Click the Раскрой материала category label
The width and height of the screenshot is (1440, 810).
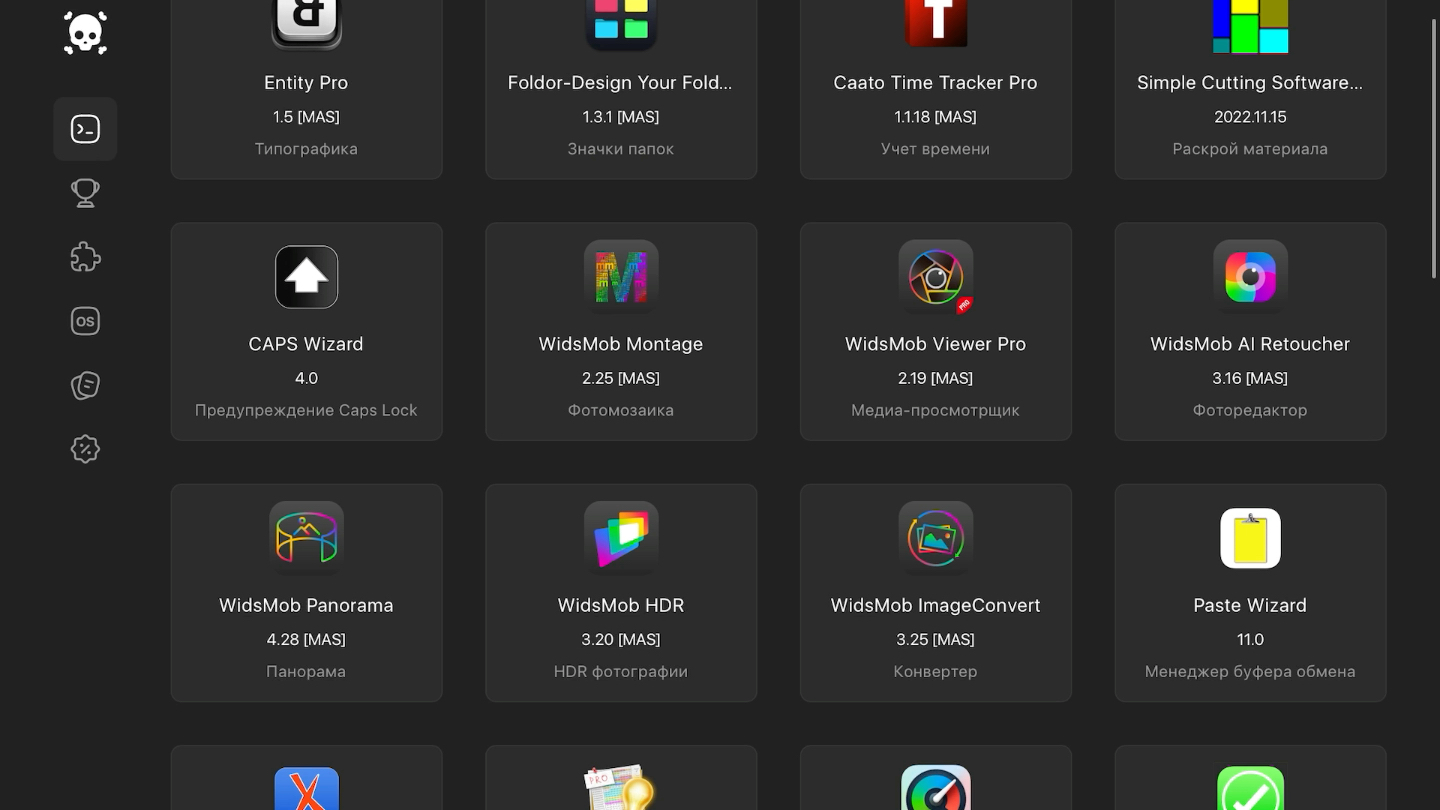tap(1250, 149)
